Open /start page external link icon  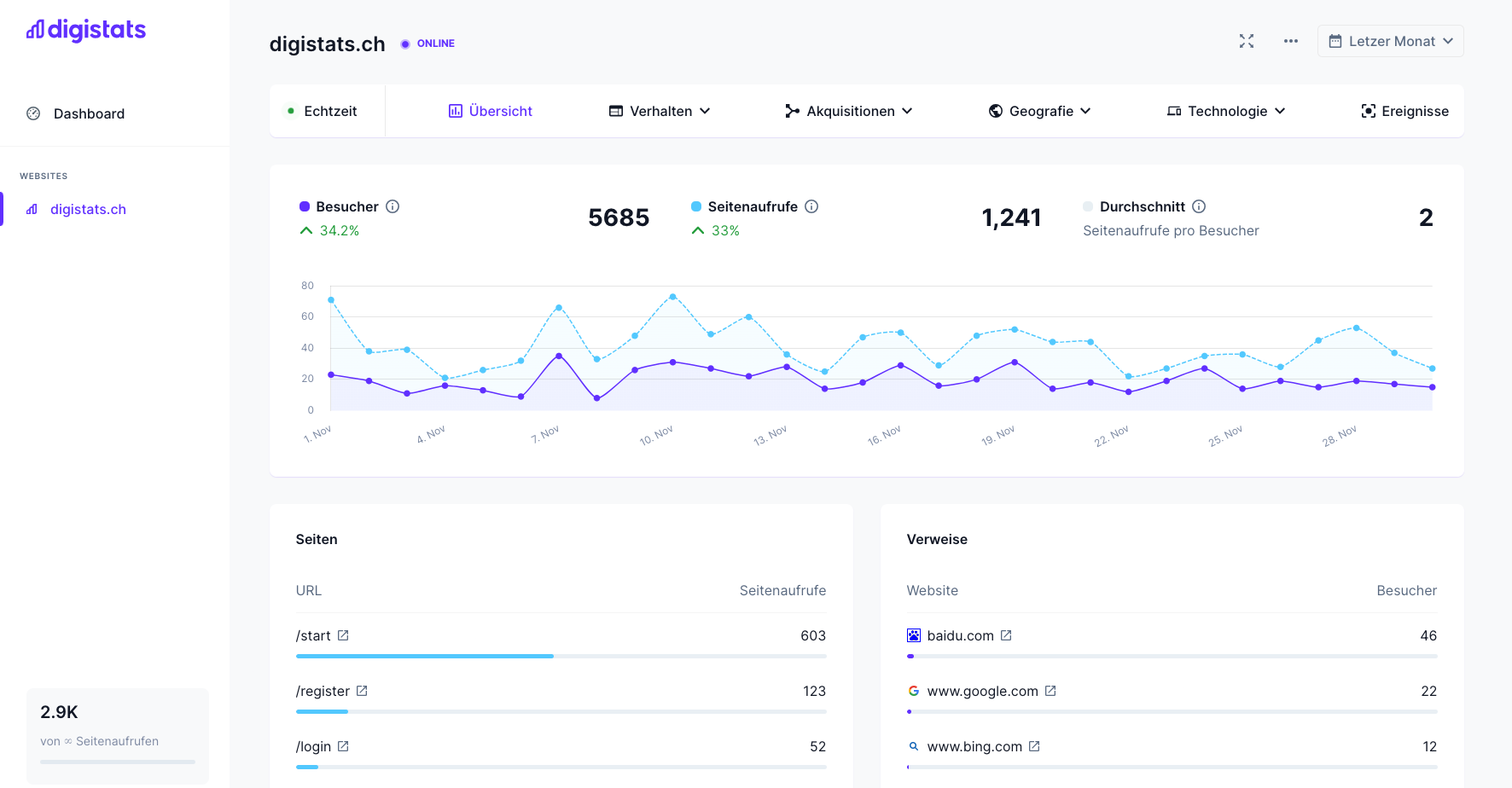pyautogui.click(x=343, y=635)
